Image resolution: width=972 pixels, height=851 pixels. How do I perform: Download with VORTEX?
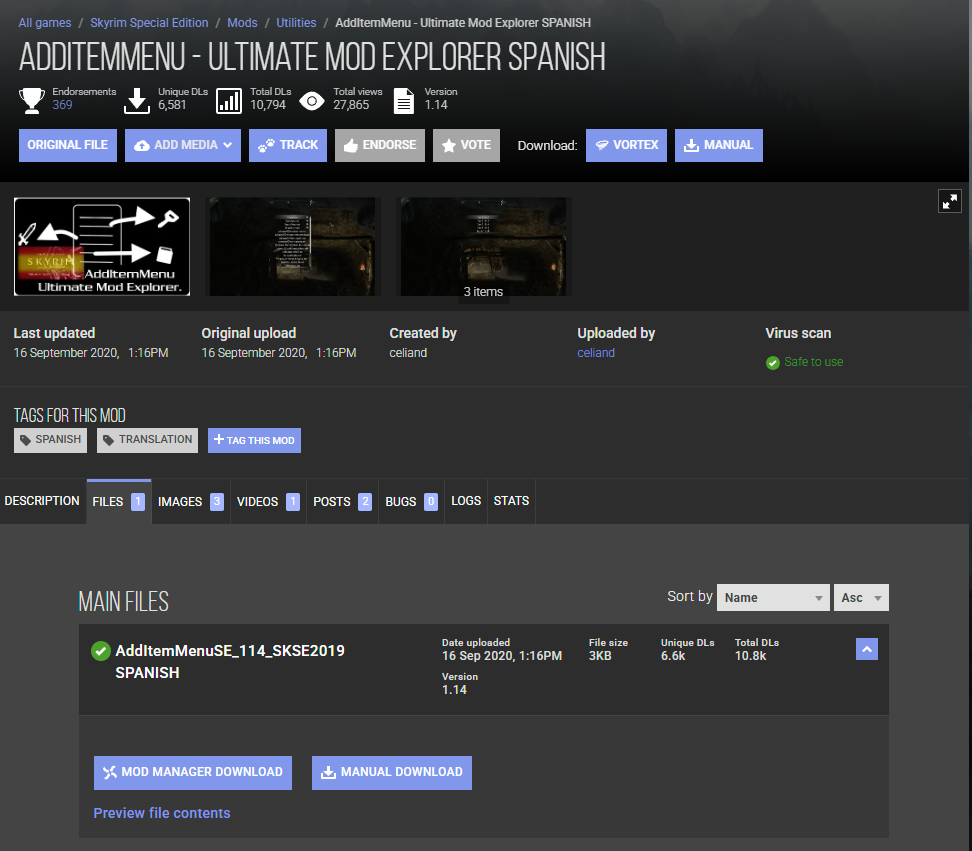[x=626, y=145]
